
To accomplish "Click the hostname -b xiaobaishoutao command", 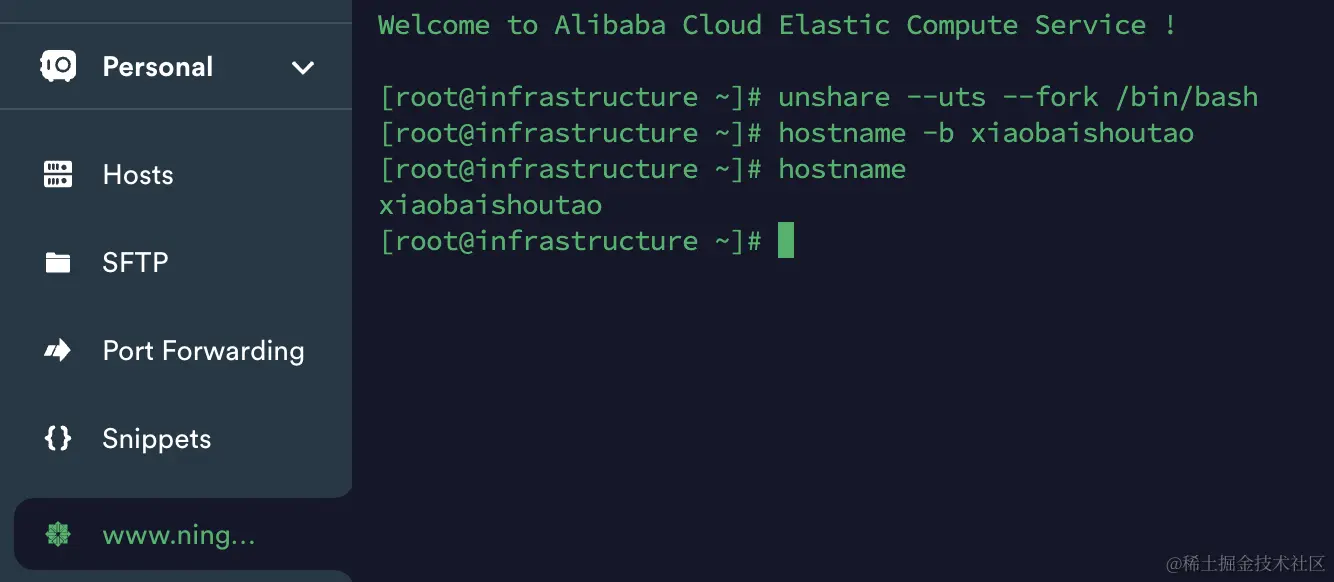I will 986,133.
